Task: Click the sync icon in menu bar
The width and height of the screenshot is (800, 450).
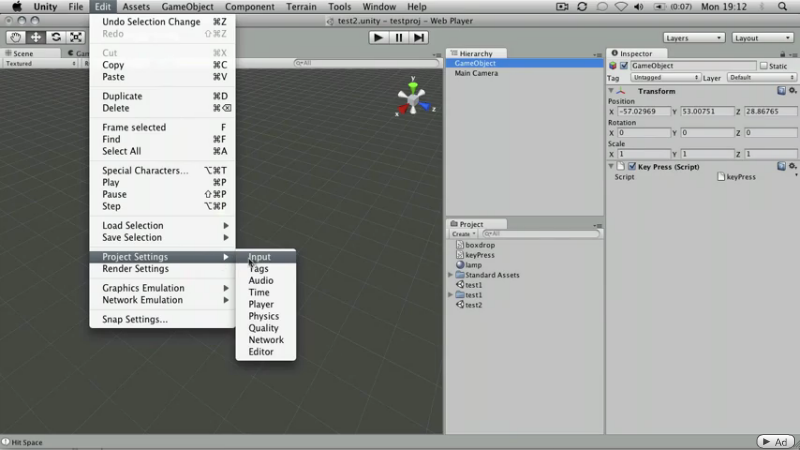Action: coord(582,7)
